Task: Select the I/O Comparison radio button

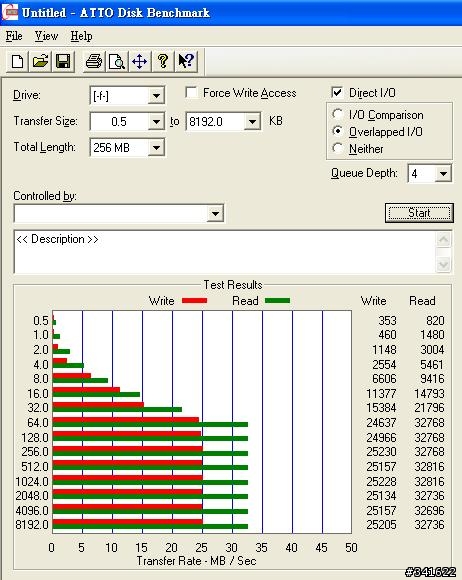Action: [337, 114]
